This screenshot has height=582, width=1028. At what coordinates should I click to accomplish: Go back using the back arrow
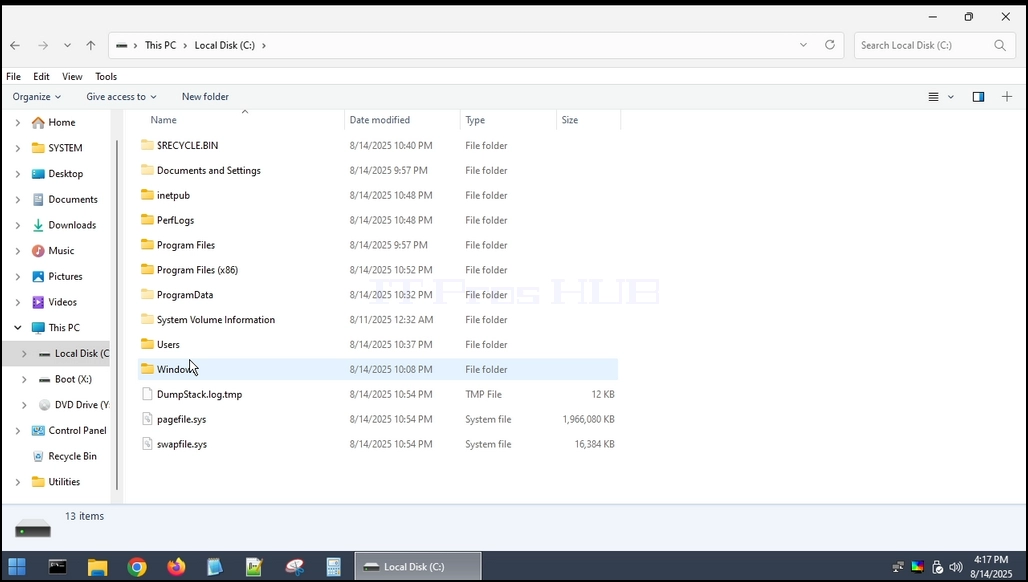point(15,45)
